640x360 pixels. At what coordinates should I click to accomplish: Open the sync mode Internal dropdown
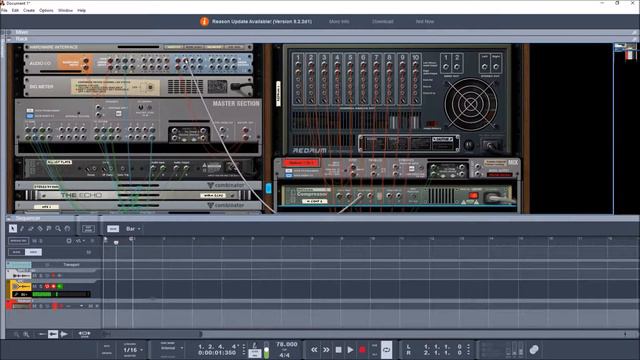pyautogui.click(x=171, y=348)
